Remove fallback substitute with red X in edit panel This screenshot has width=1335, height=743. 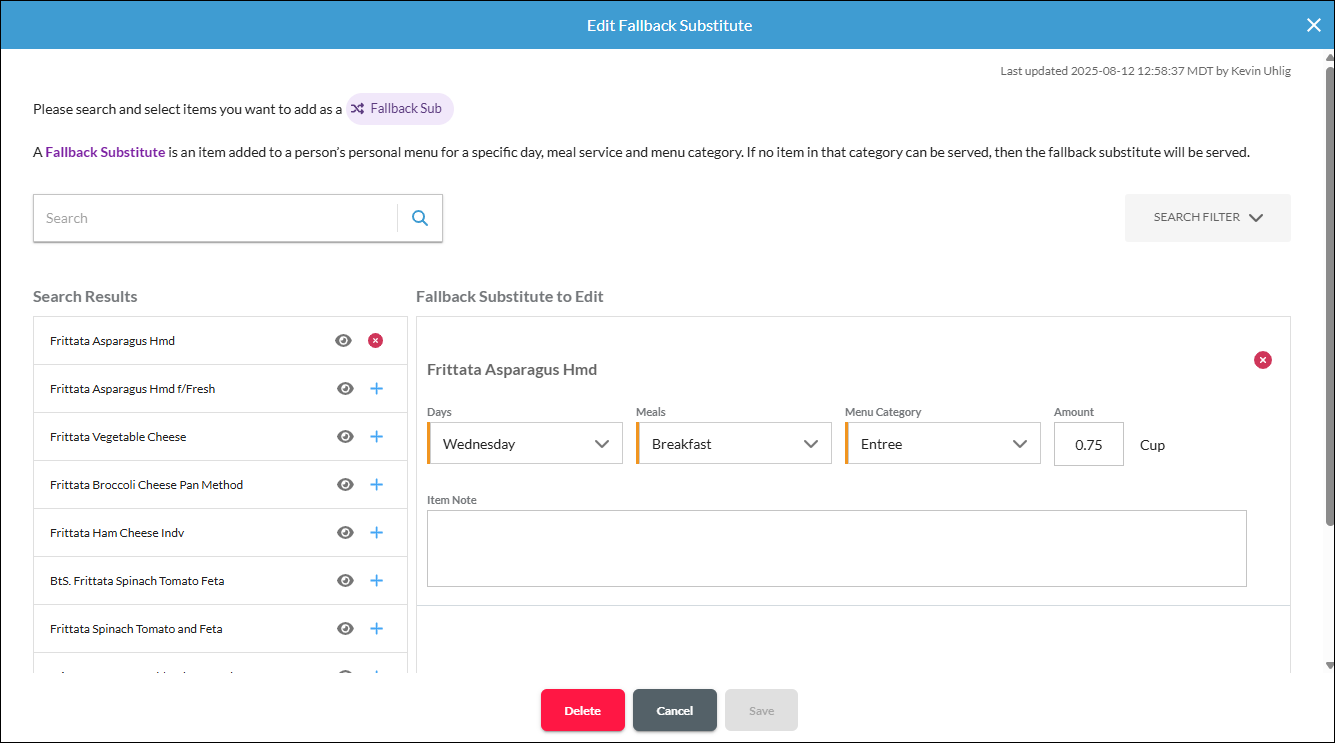(1263, 360)
